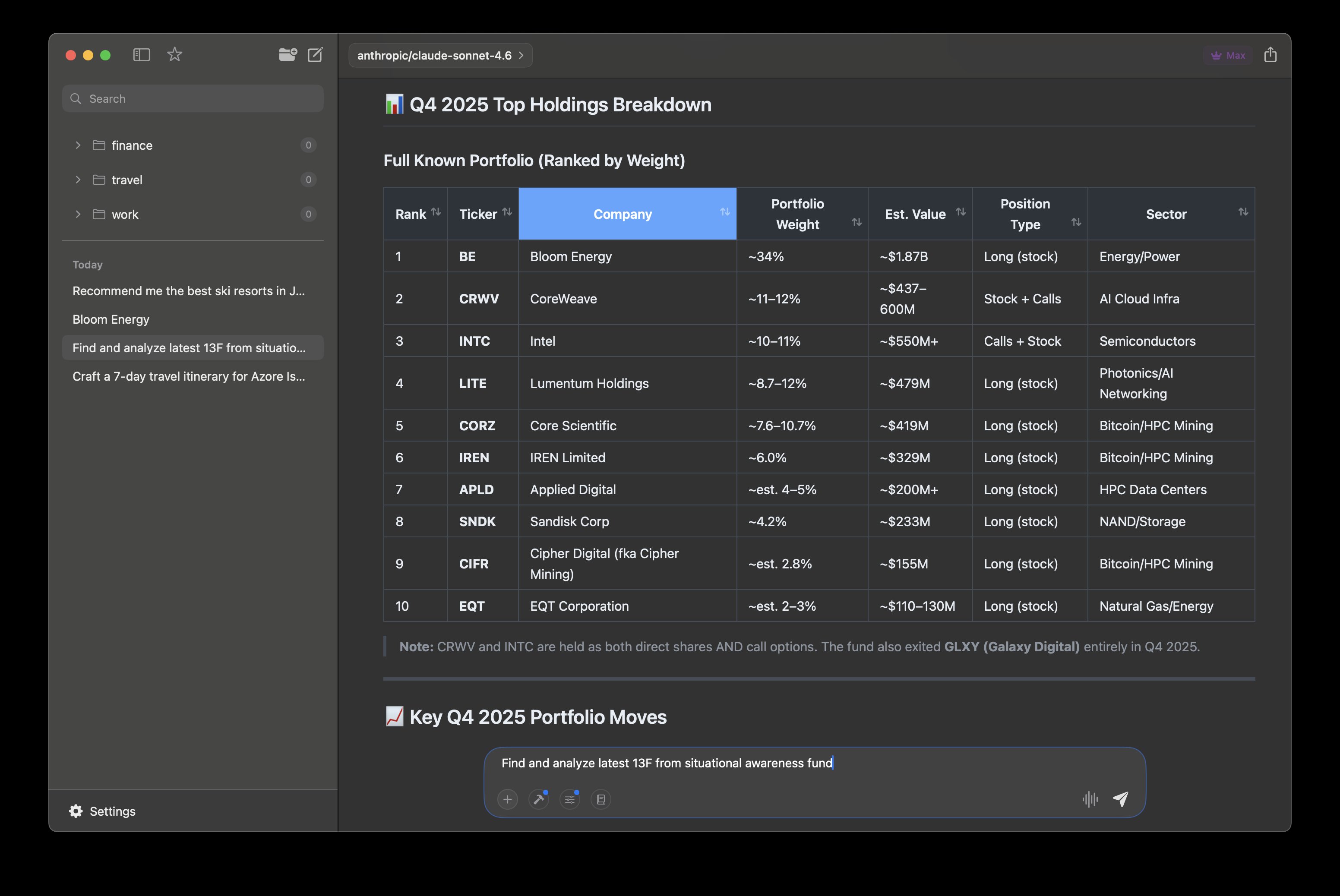Toggle the sidebar visibility icon

point(141,55)
